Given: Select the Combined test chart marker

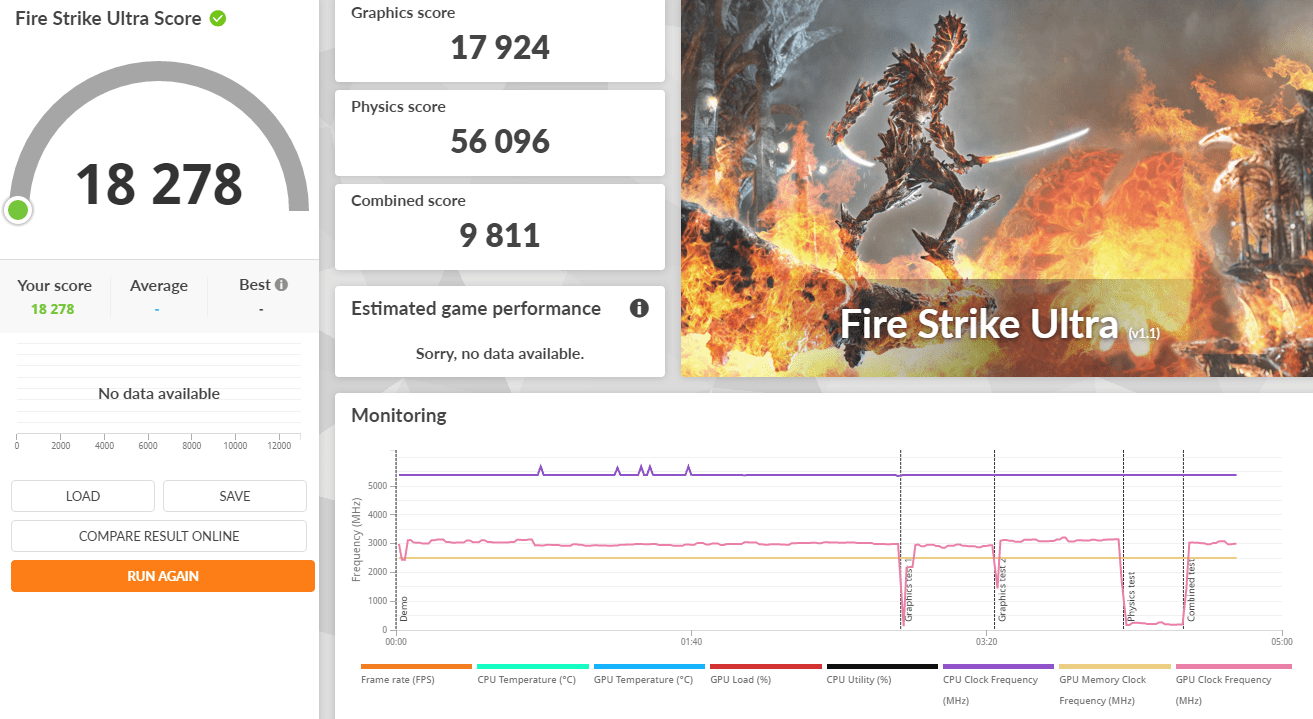Looking at the screenshot, I should tap(1192, 592).
